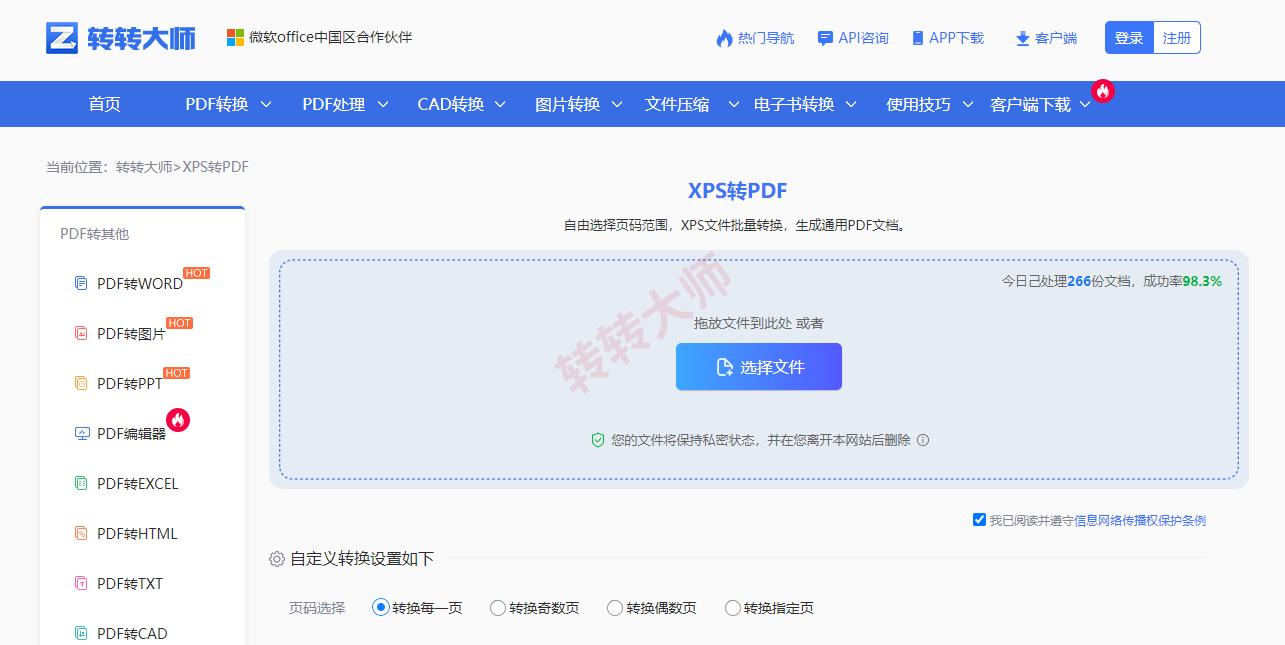This screenshot has height=645, width=1285.
Task: Click the XPS转PDF page title
Action: click(x=738, y=190)
